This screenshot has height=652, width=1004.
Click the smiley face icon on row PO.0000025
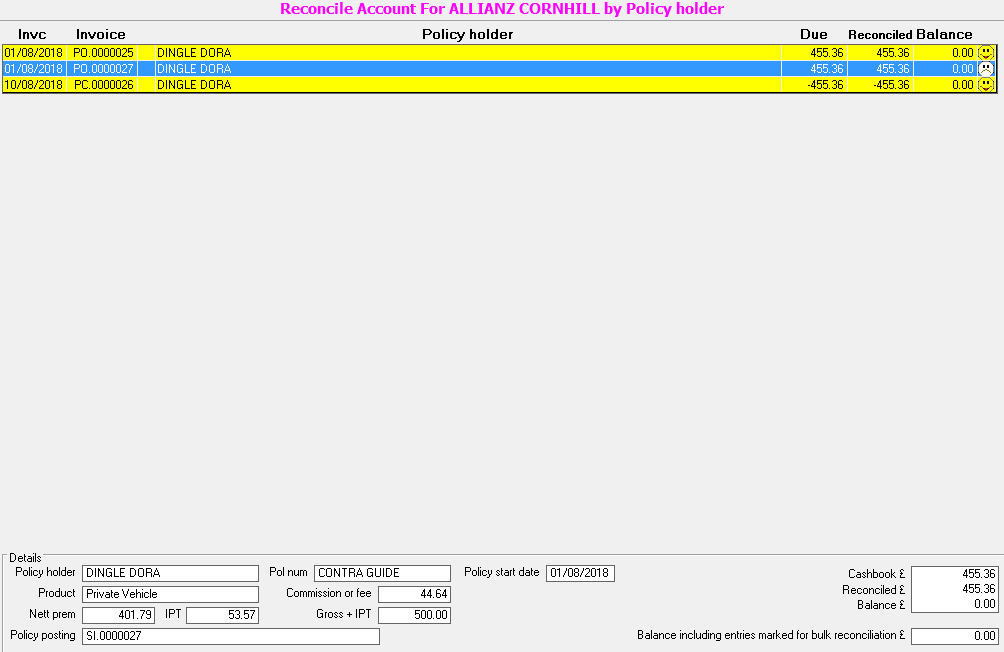click(986, 53)
